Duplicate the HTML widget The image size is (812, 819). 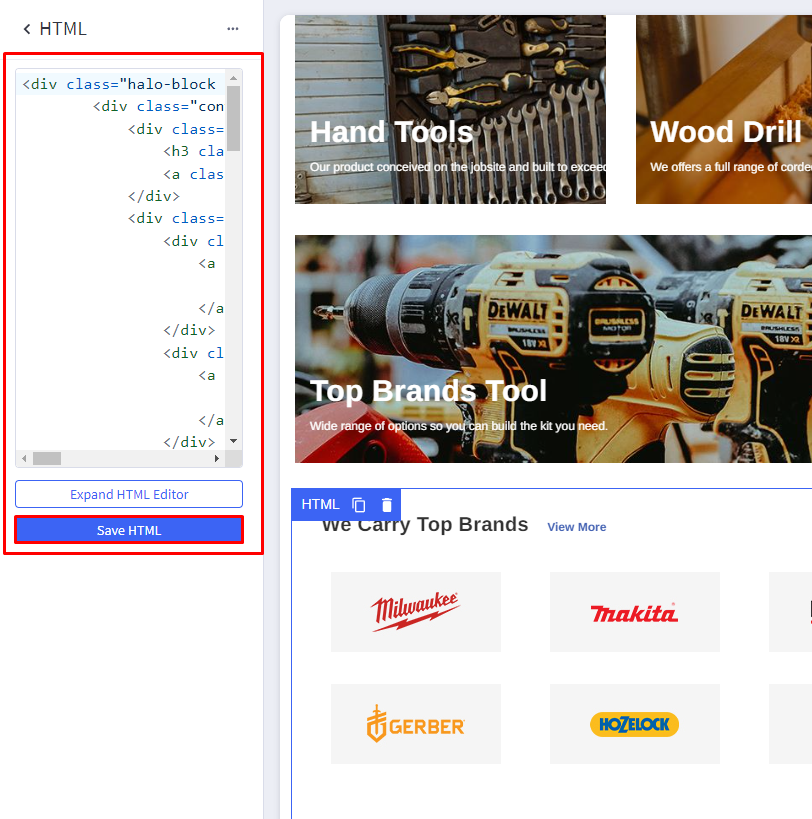tap(359, 505)
